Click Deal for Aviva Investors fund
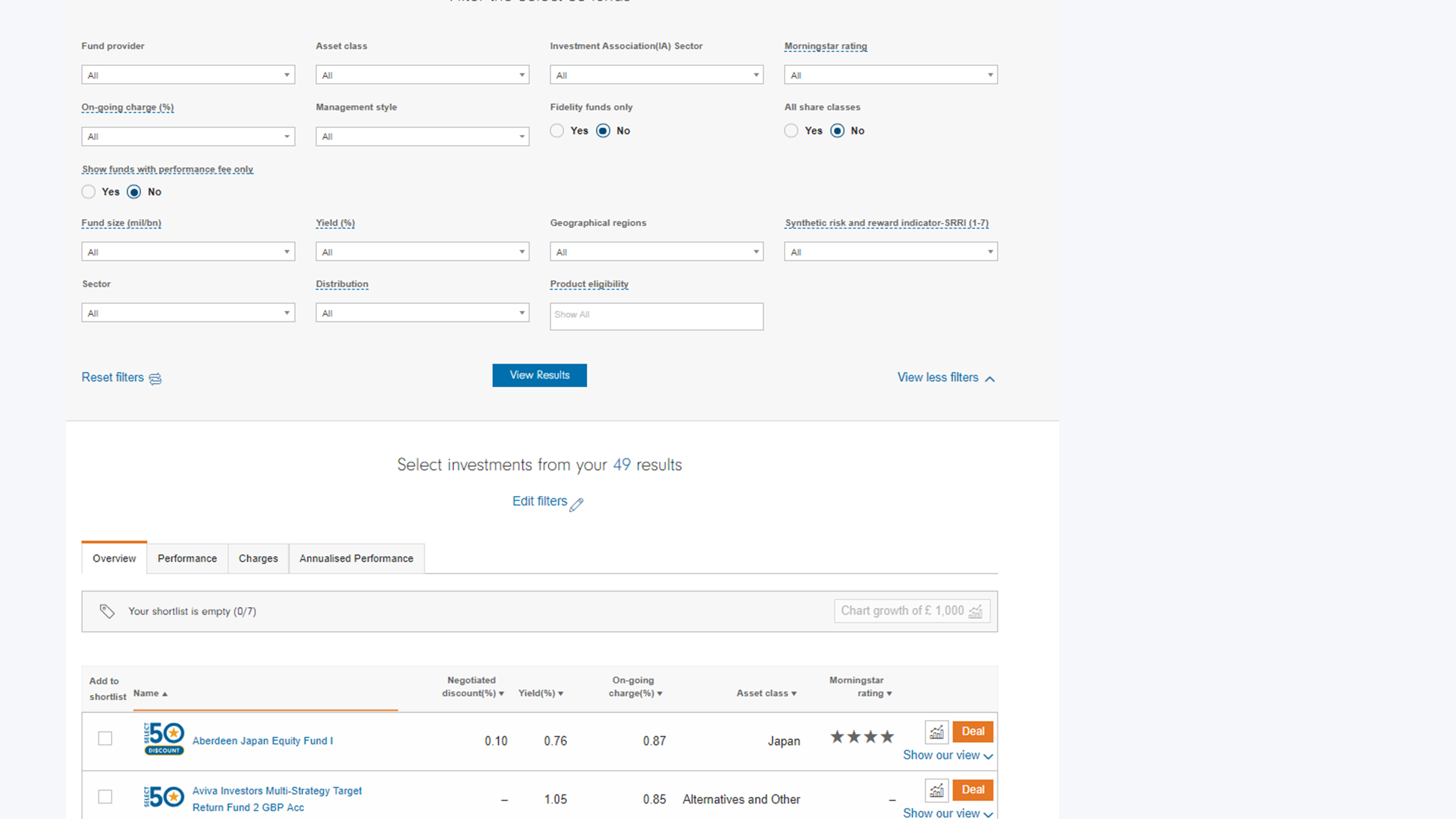 point(973,790)
